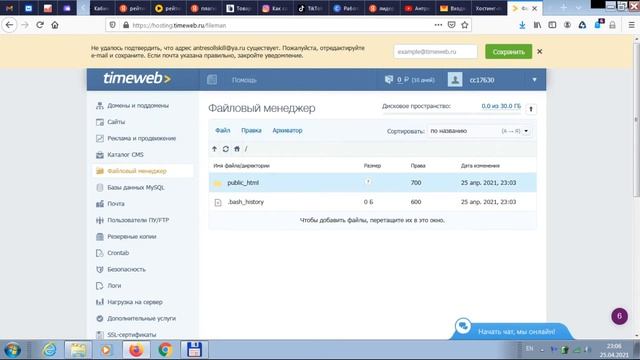Go to home directory icon
This screenshot has height=360, width=640.
(x=237, y=149)
